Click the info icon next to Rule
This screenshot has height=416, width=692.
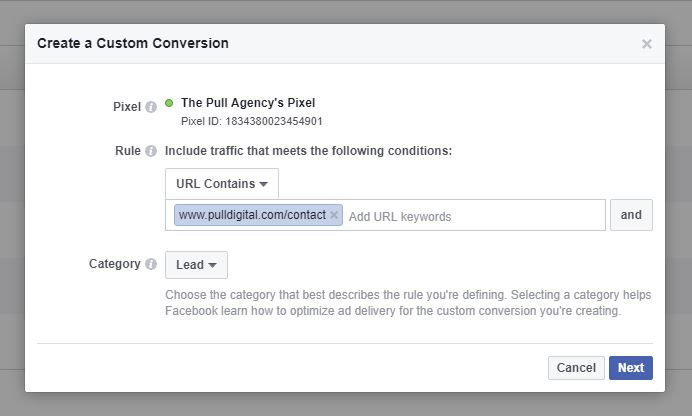pyautogui.click(x=151, y=152)
